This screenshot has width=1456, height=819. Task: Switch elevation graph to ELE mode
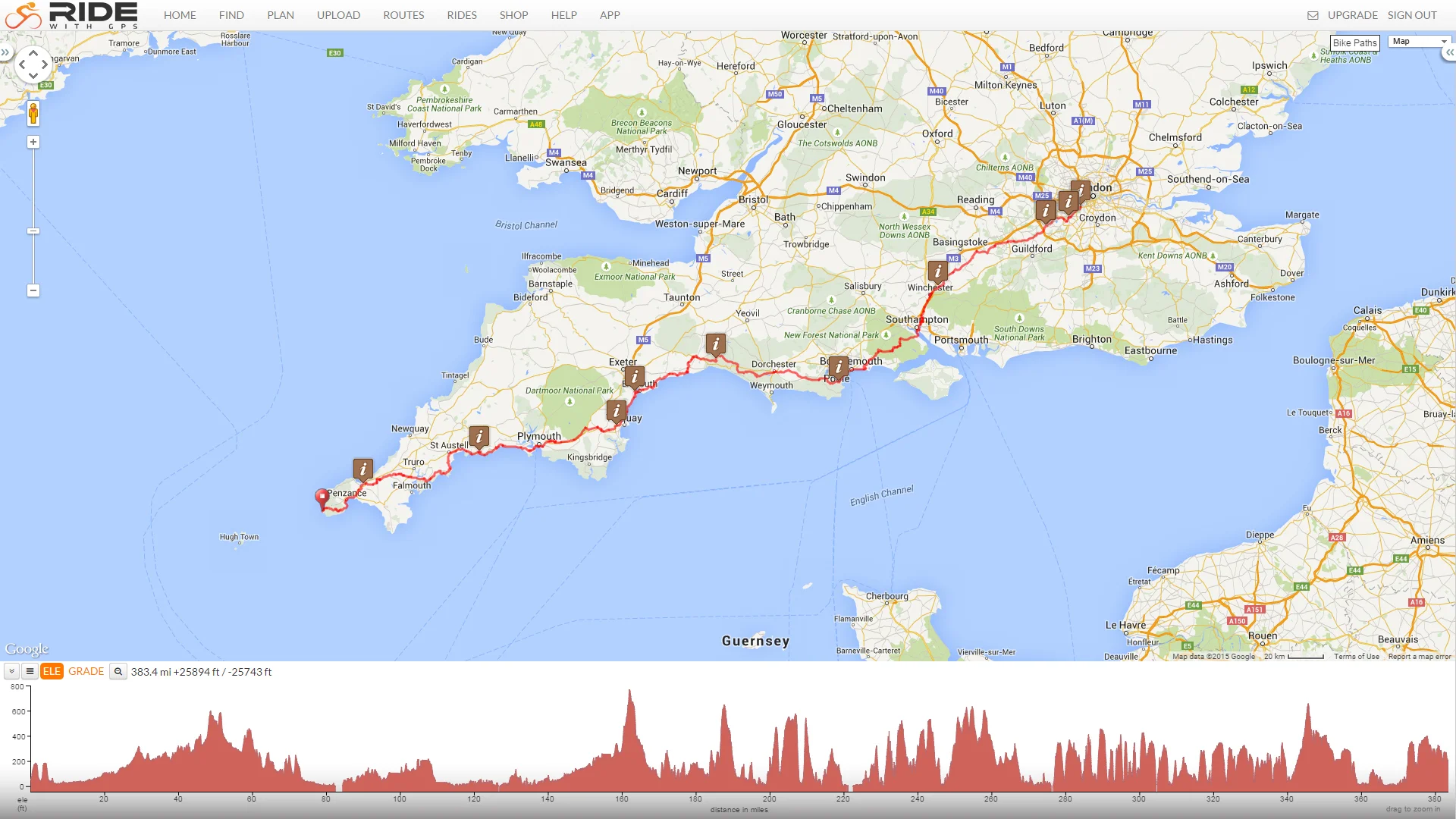(52, 672)
